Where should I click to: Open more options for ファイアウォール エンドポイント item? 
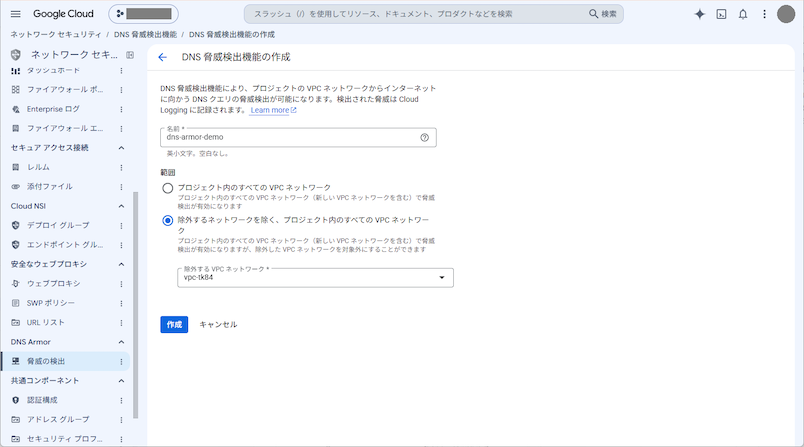[x=122, y=129]
